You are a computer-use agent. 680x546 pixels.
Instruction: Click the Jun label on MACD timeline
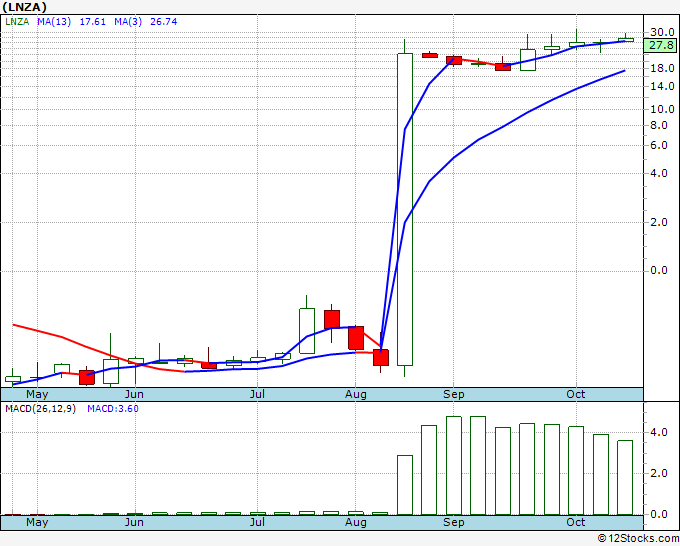click(134, 522)
